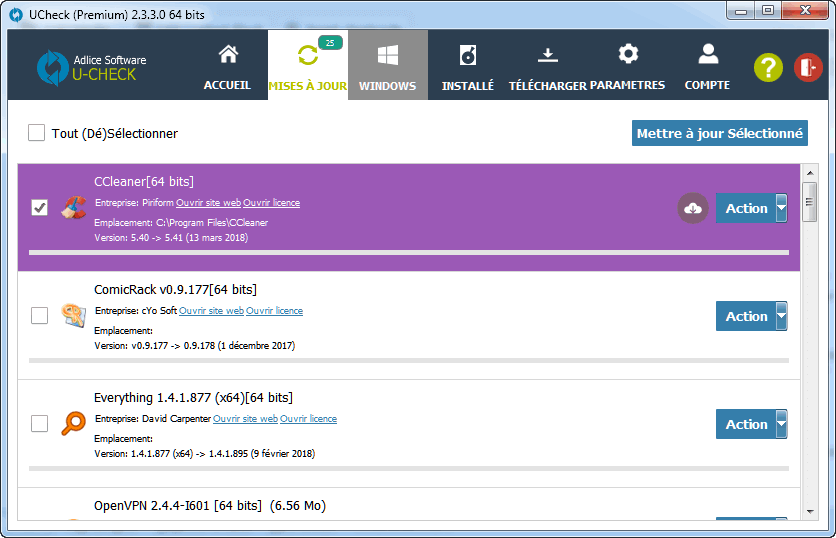Expand the Action dropdown arrow for CCleaner
The height and width of the screenshot is (538, 836).
pyautogui.click(x=782, y=208)
